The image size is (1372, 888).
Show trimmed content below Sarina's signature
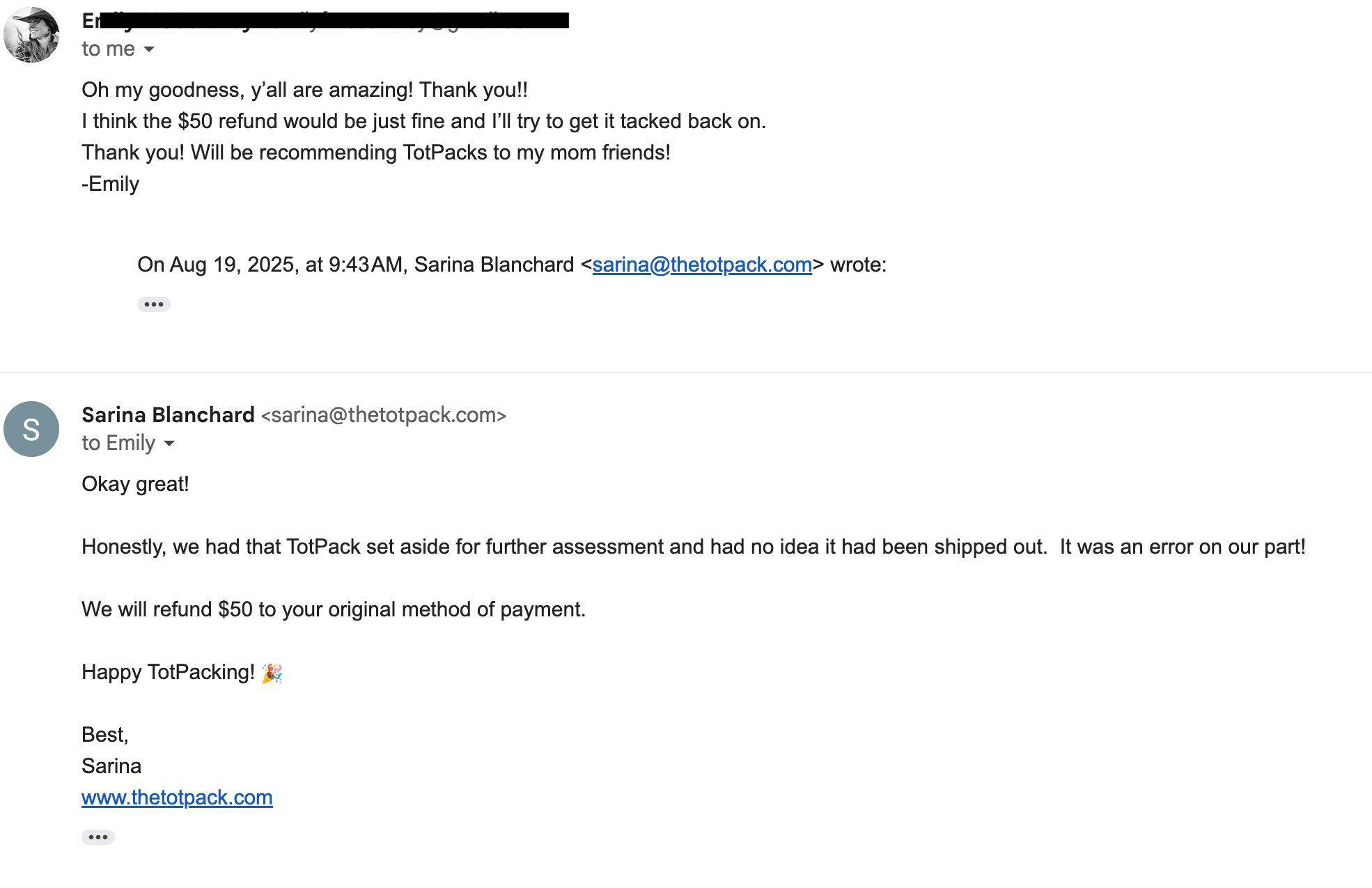click(98, 837)
